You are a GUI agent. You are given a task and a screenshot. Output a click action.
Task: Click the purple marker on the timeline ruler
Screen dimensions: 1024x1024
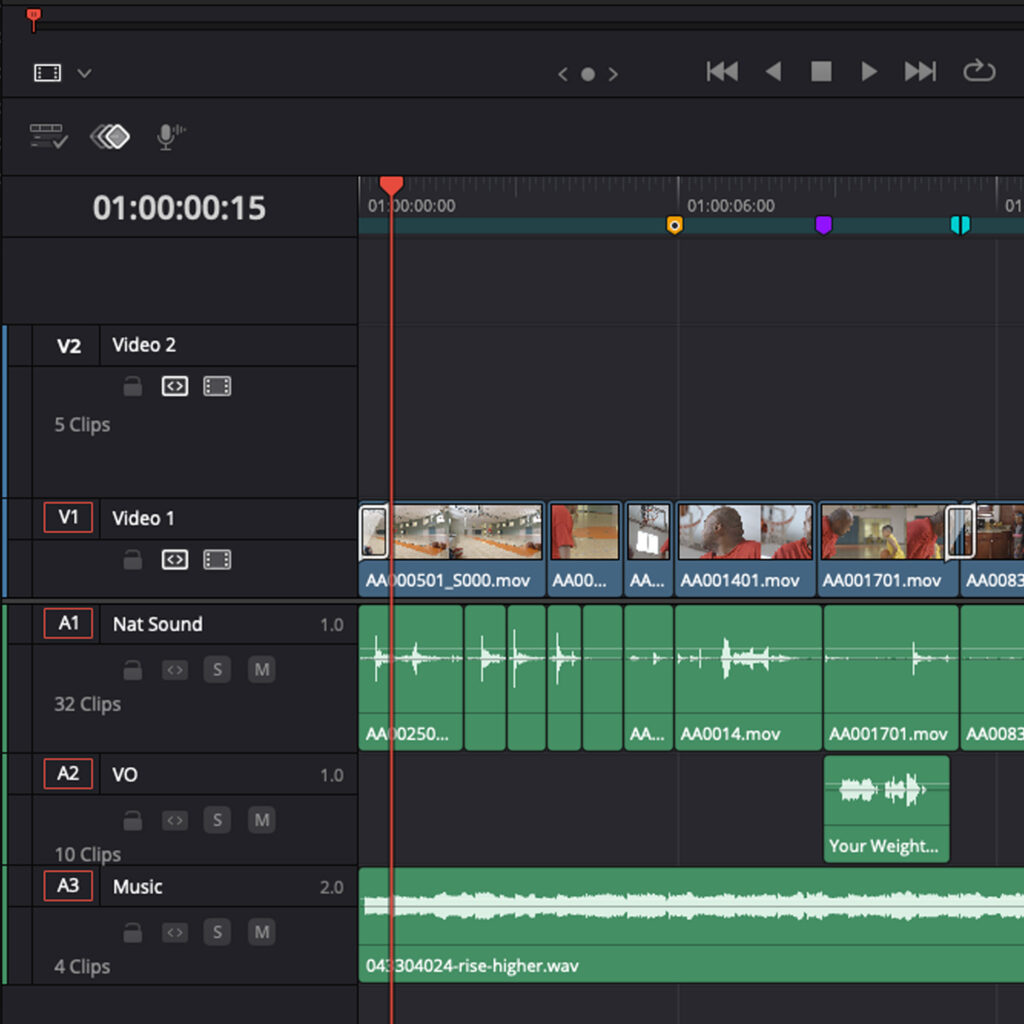point(823,225)
